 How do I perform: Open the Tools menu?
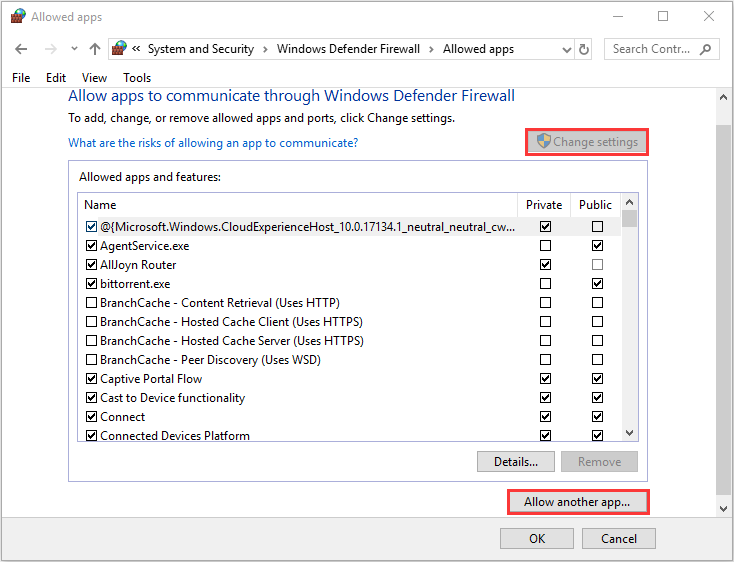pyautogui.click(x=137, y=78)
